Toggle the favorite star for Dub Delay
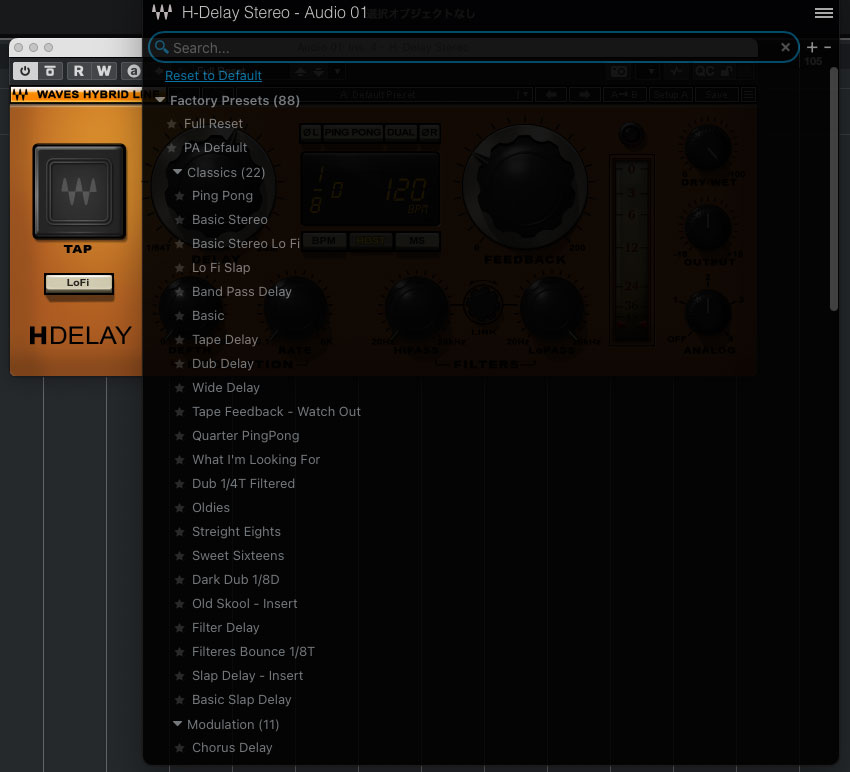 (x=179, y=364)
